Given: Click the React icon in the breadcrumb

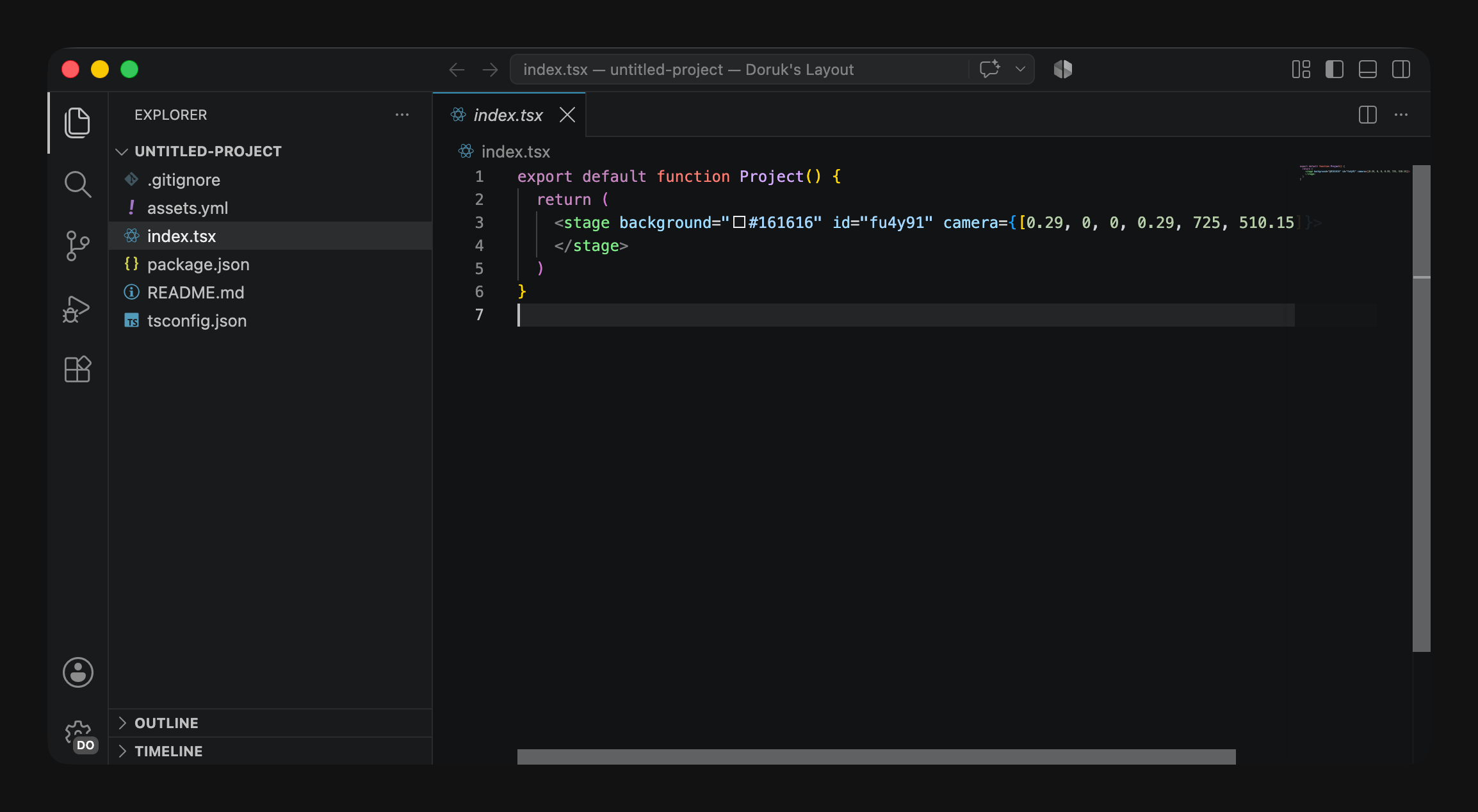Looking at the screenshot, I should (x=466, y=152).
